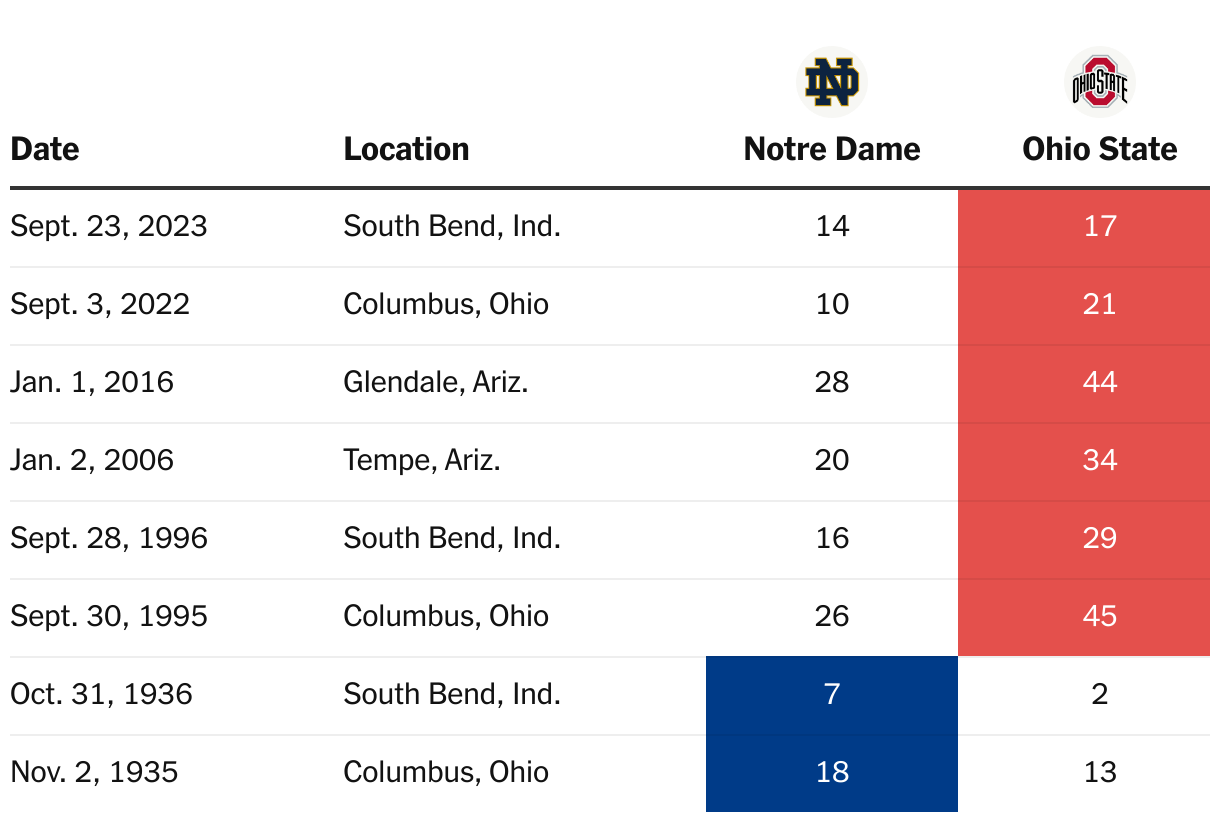Screen dimensions: 1220x822
Task: Select the Ohio State column header text
Action: click(x=1099, y=149)
